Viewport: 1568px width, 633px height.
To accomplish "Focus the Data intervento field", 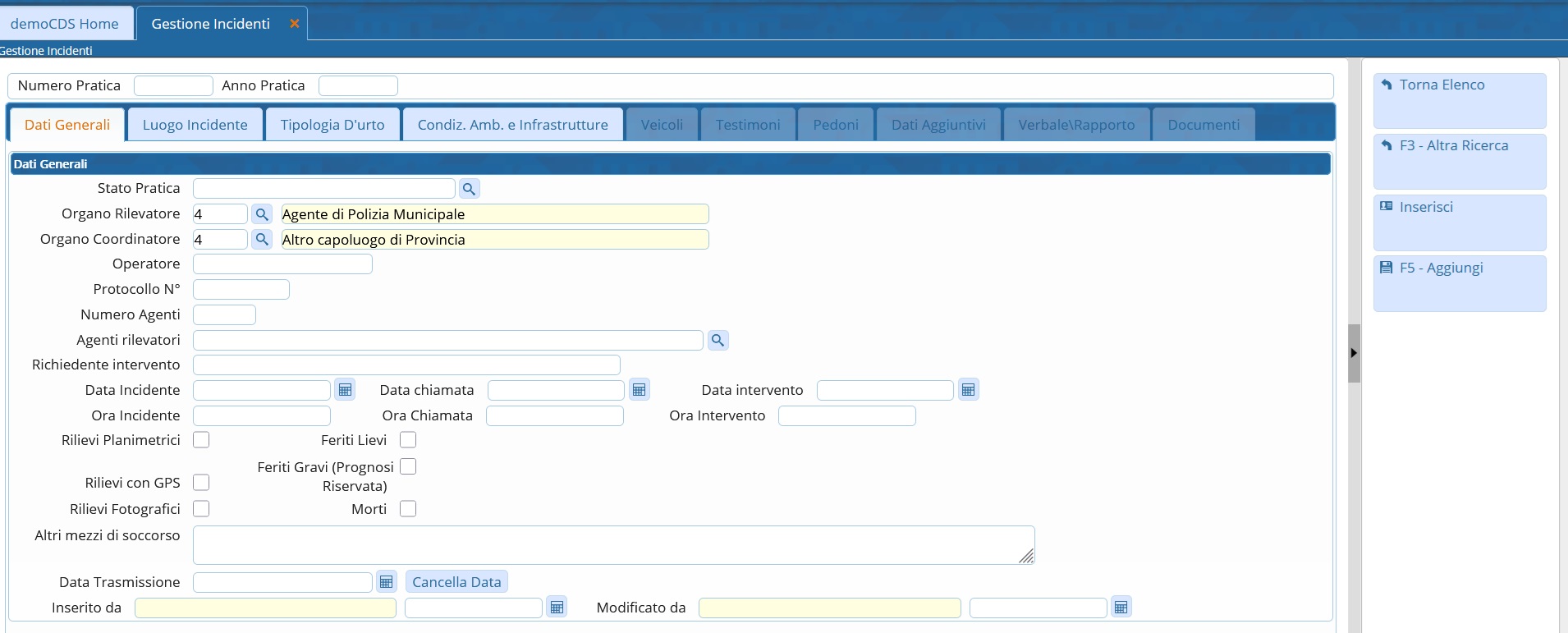I will click(885, 390).
